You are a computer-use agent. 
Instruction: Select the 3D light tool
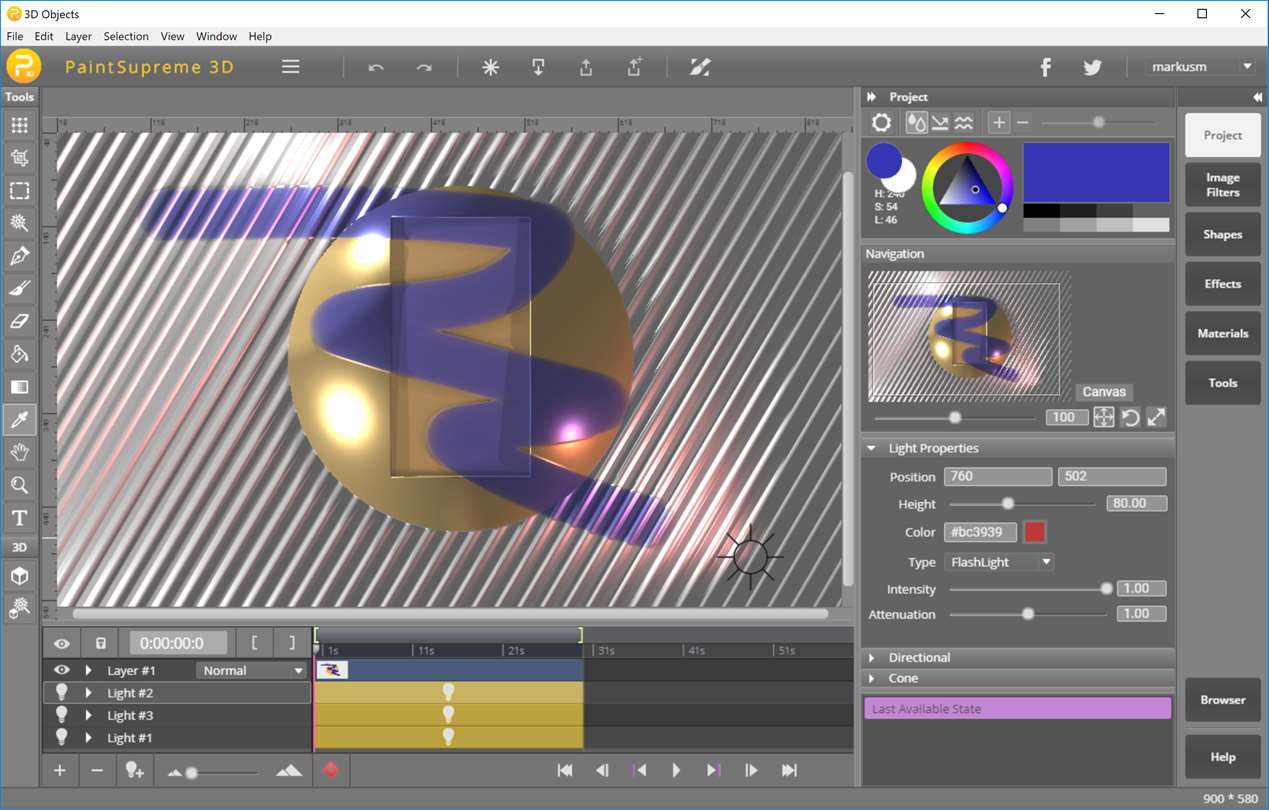[19, 608]
